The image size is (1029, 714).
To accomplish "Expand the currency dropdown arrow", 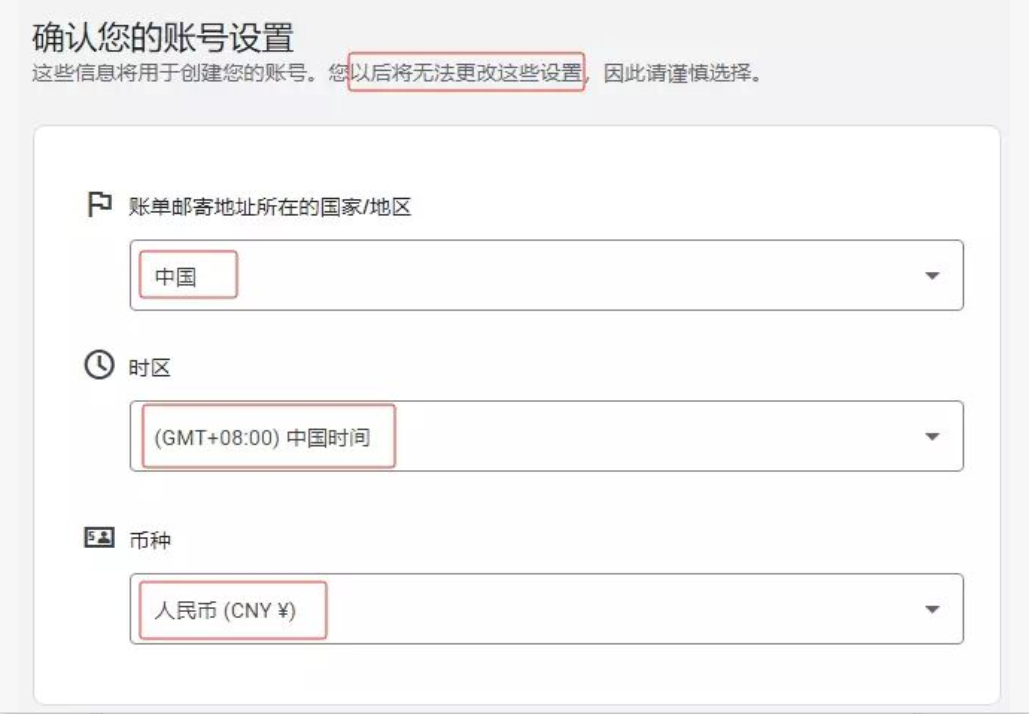I will click(x=932, y=609).
